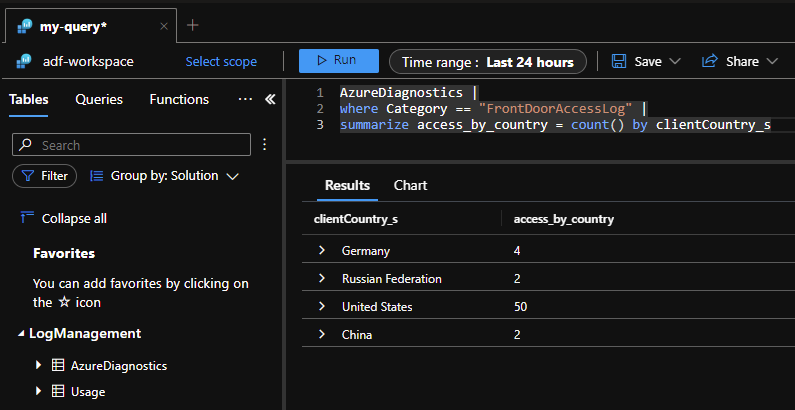795x410 pixels.
Task: Click the Filter button
Action: [x=45, y=176]
